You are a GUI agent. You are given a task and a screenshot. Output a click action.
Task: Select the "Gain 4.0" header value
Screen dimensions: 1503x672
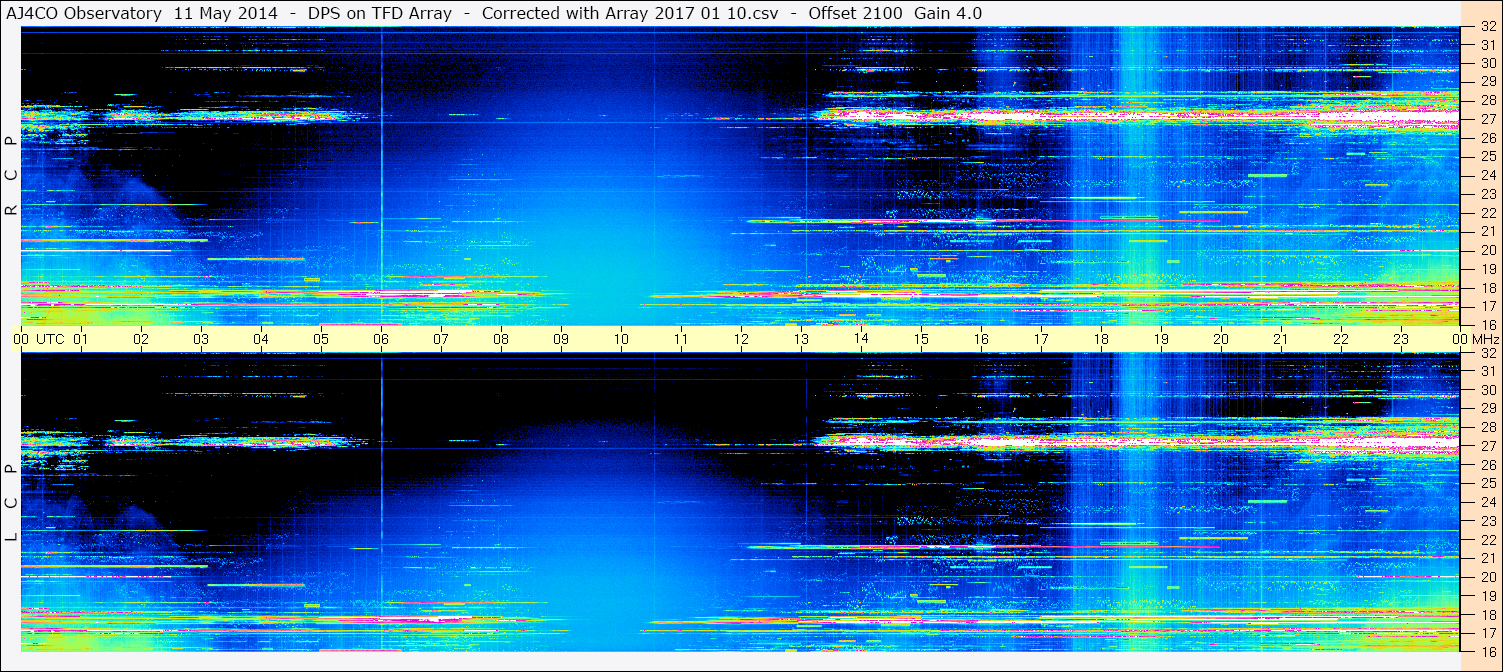pyautogui.click(x=948, y=14)
